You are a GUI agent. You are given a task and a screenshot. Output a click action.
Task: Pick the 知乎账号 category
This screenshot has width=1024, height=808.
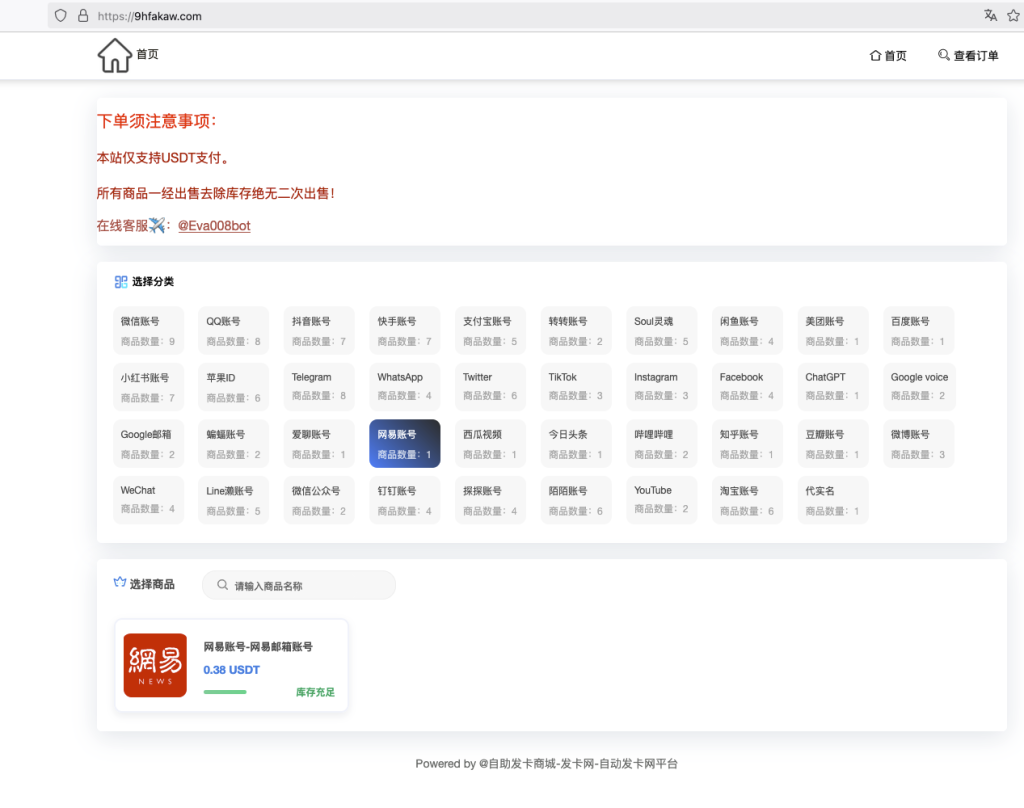point(747,444)
